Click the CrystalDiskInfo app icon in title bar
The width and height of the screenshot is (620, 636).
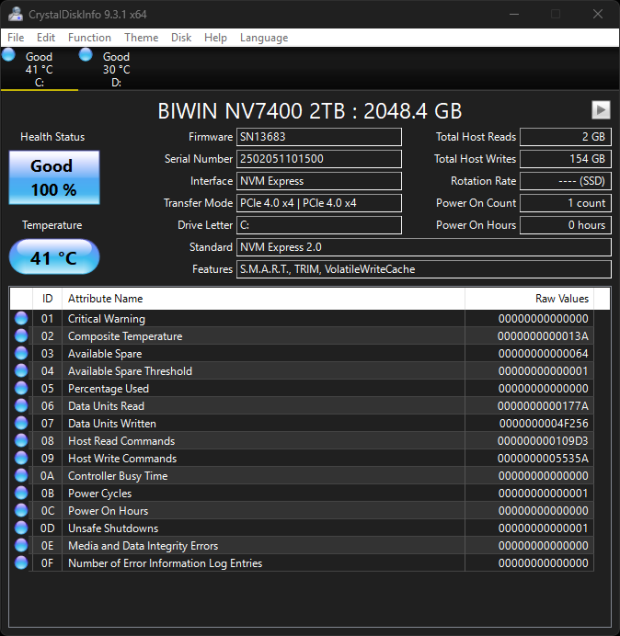click(15, 14)
